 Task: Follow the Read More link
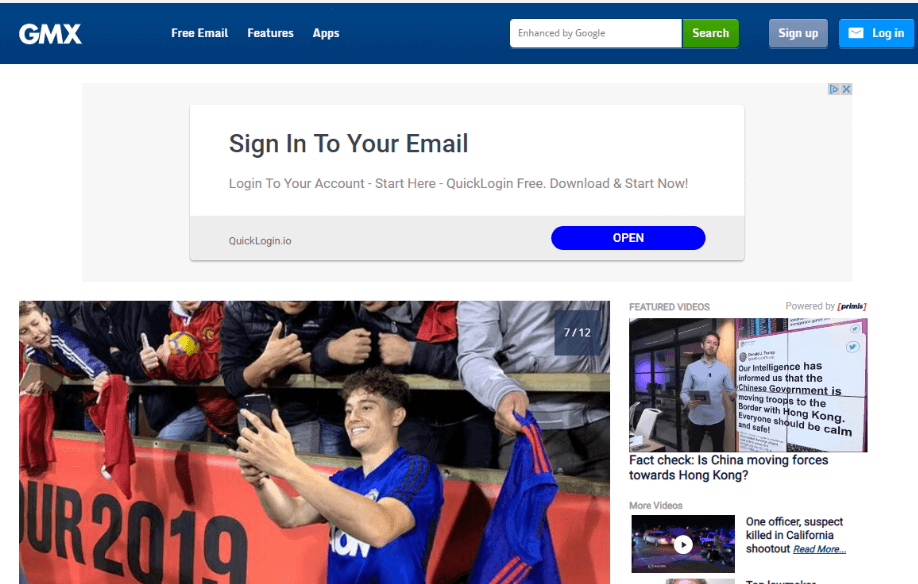point(819,549)
